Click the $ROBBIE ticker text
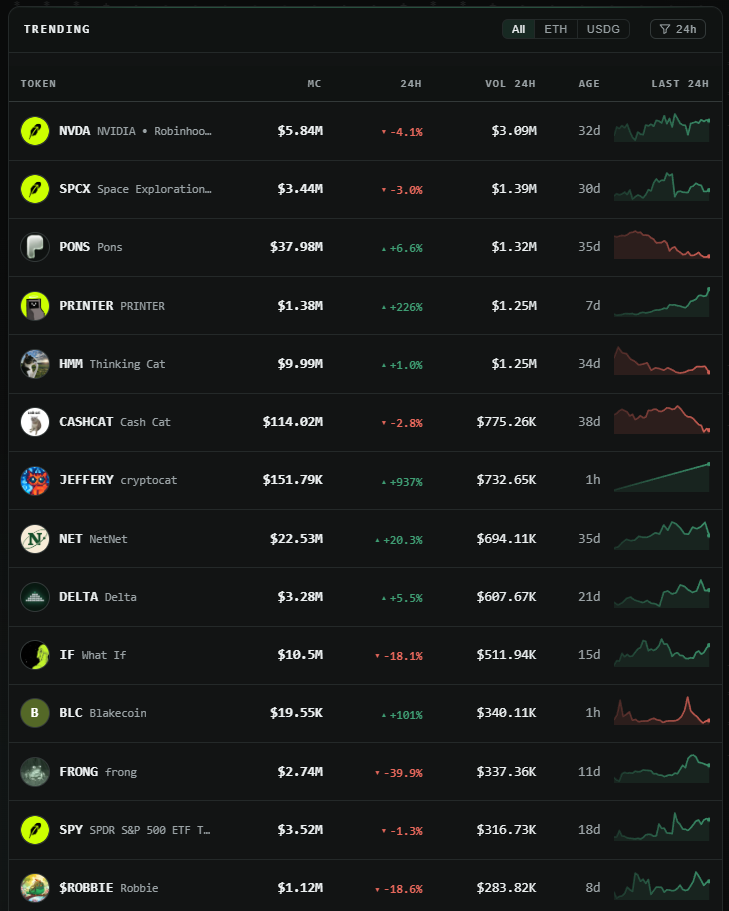This screenshot has width=729, height=911. click(86, 888)
